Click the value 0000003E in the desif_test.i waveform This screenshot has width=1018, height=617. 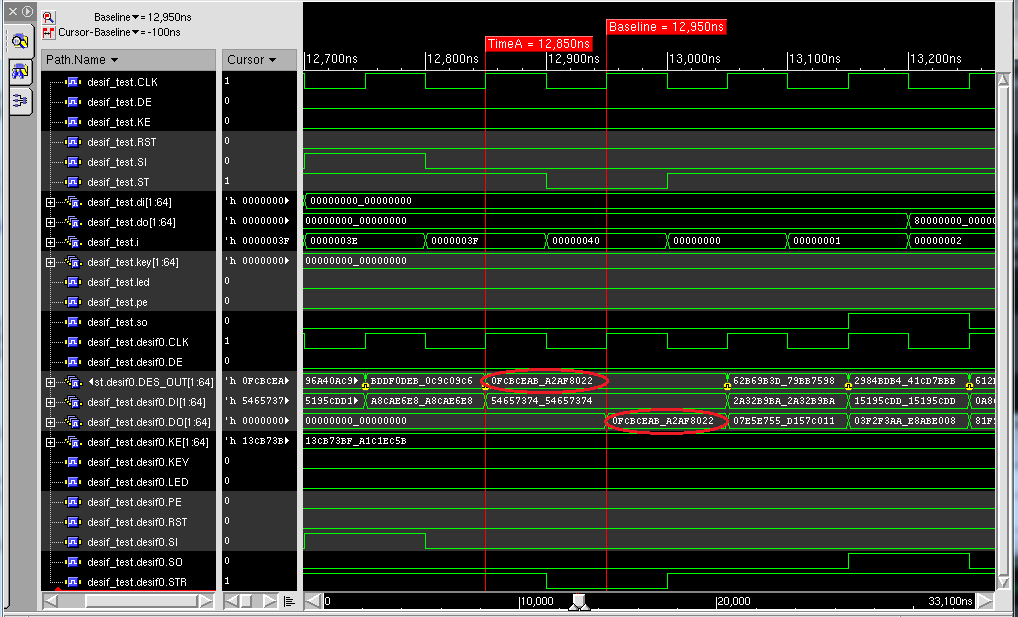(x=334, y=241)
